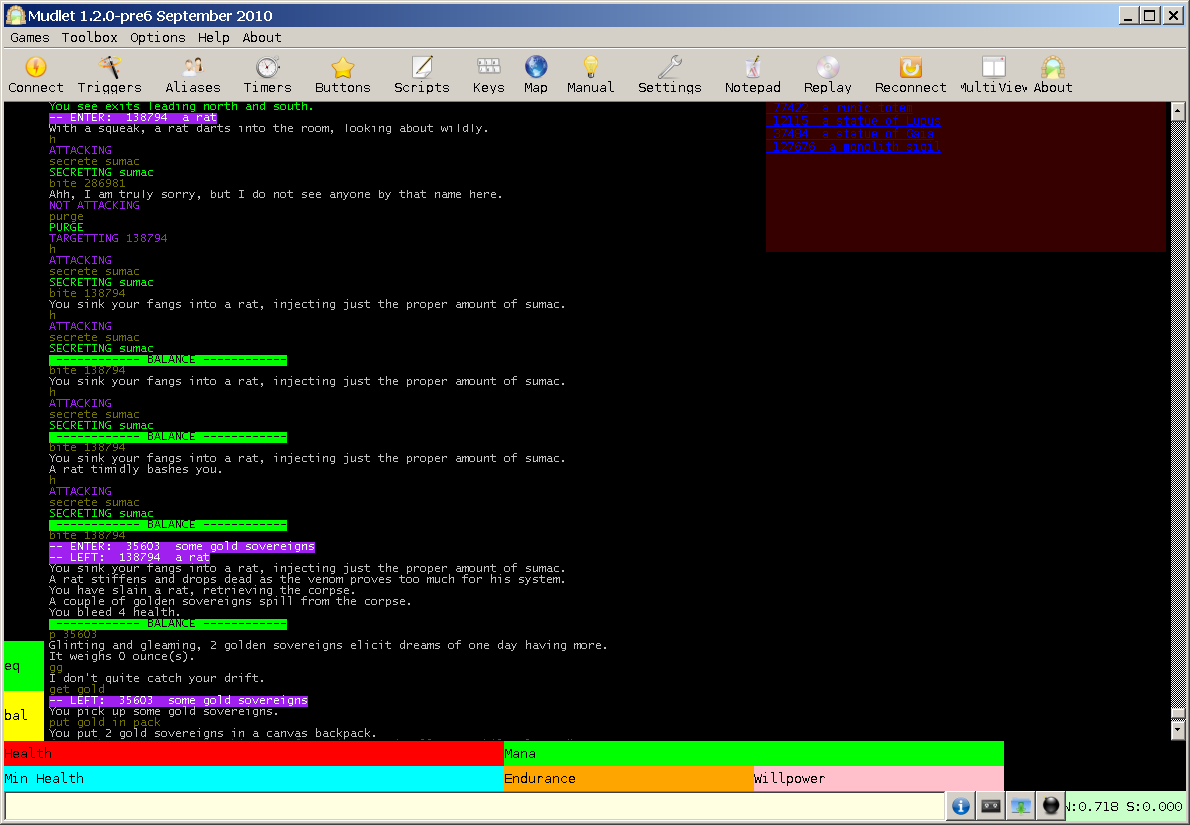Open Settings wrench icon
The width and height of the screenshot is (1190, 825).
click(x=669, y=75)
